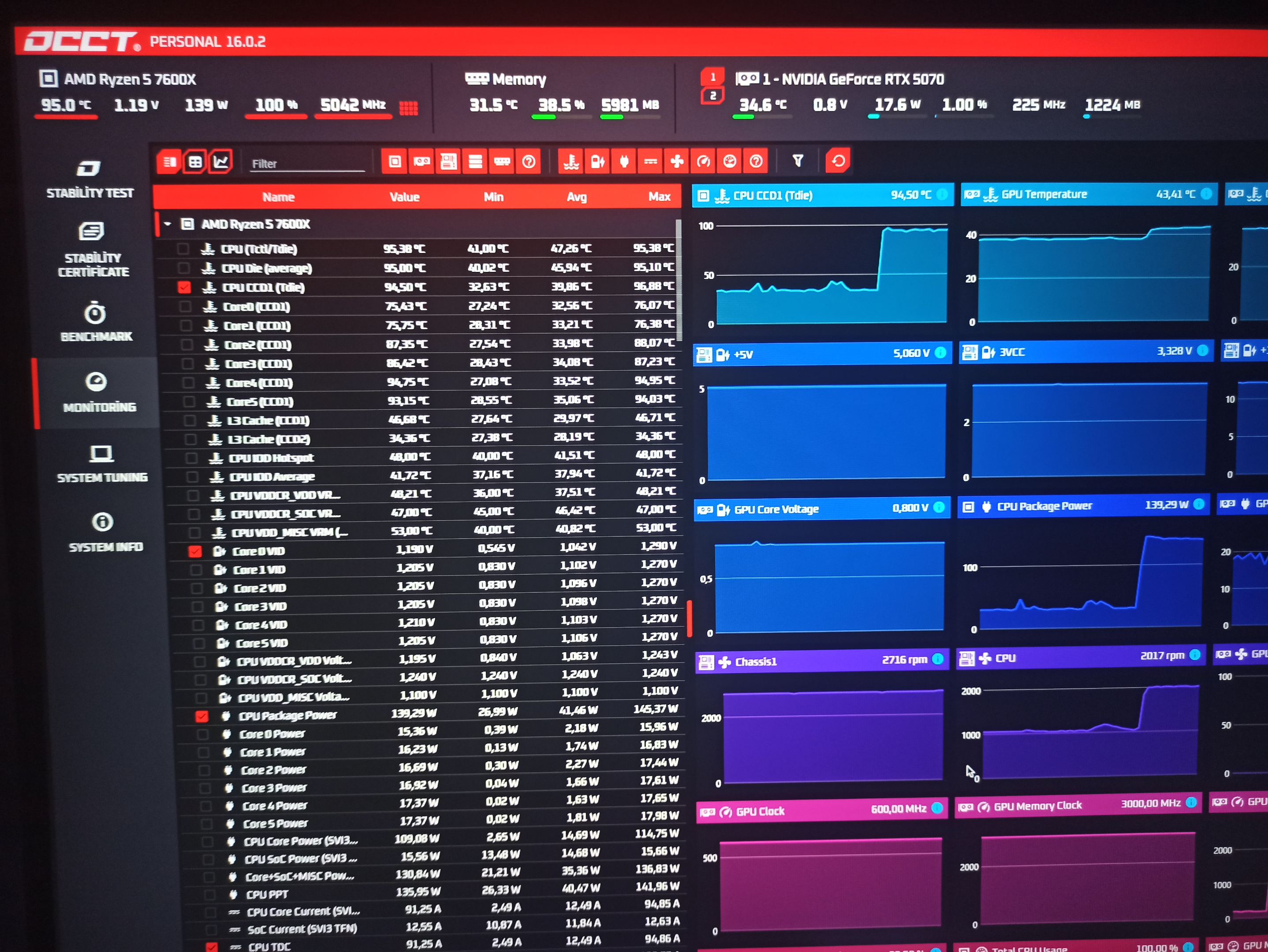Toggle the memory module source filter
Image resolution: width=1268 pixels, height=952 pixels.
click(x=502, y=162)
